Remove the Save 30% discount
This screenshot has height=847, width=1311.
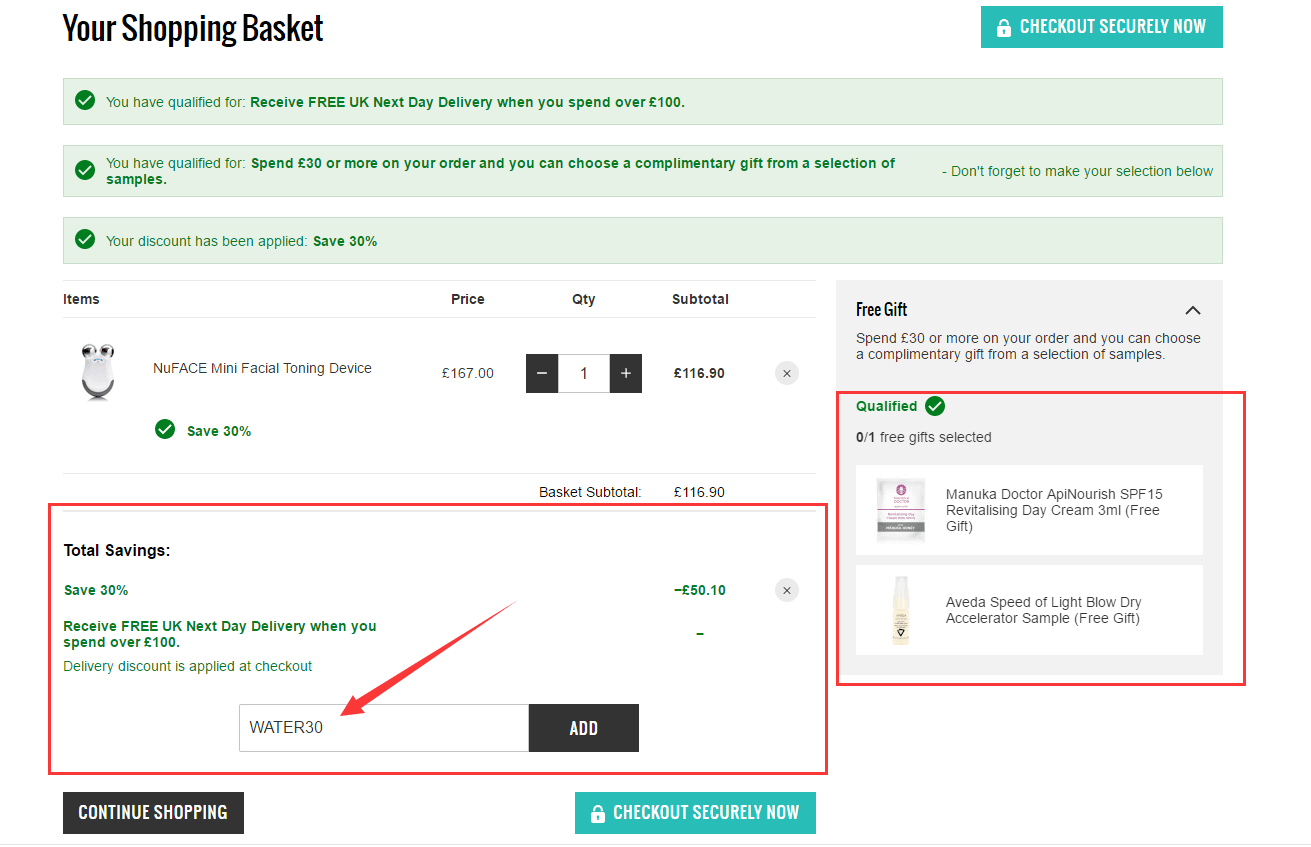[787, 590]
